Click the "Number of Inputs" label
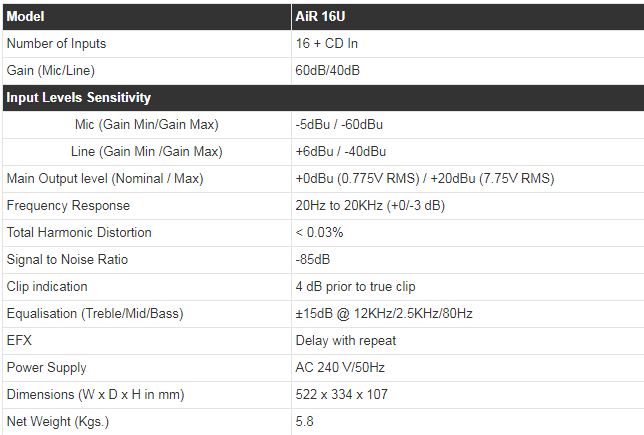Viewport: 644px width, 435px height. [x=56, y=44]
